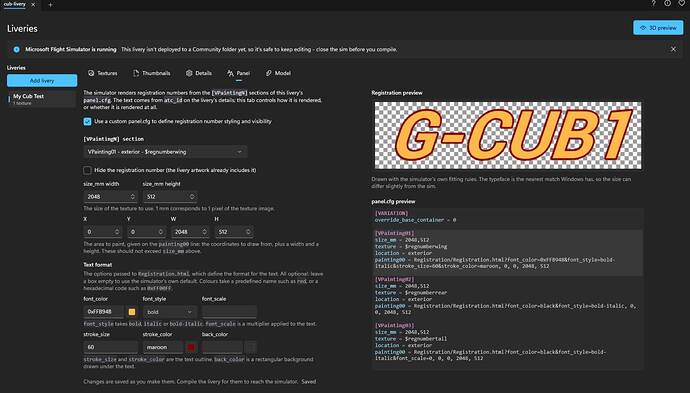Switch to the Thumbnails tab
Screen dimensions: 690x393
151,73
